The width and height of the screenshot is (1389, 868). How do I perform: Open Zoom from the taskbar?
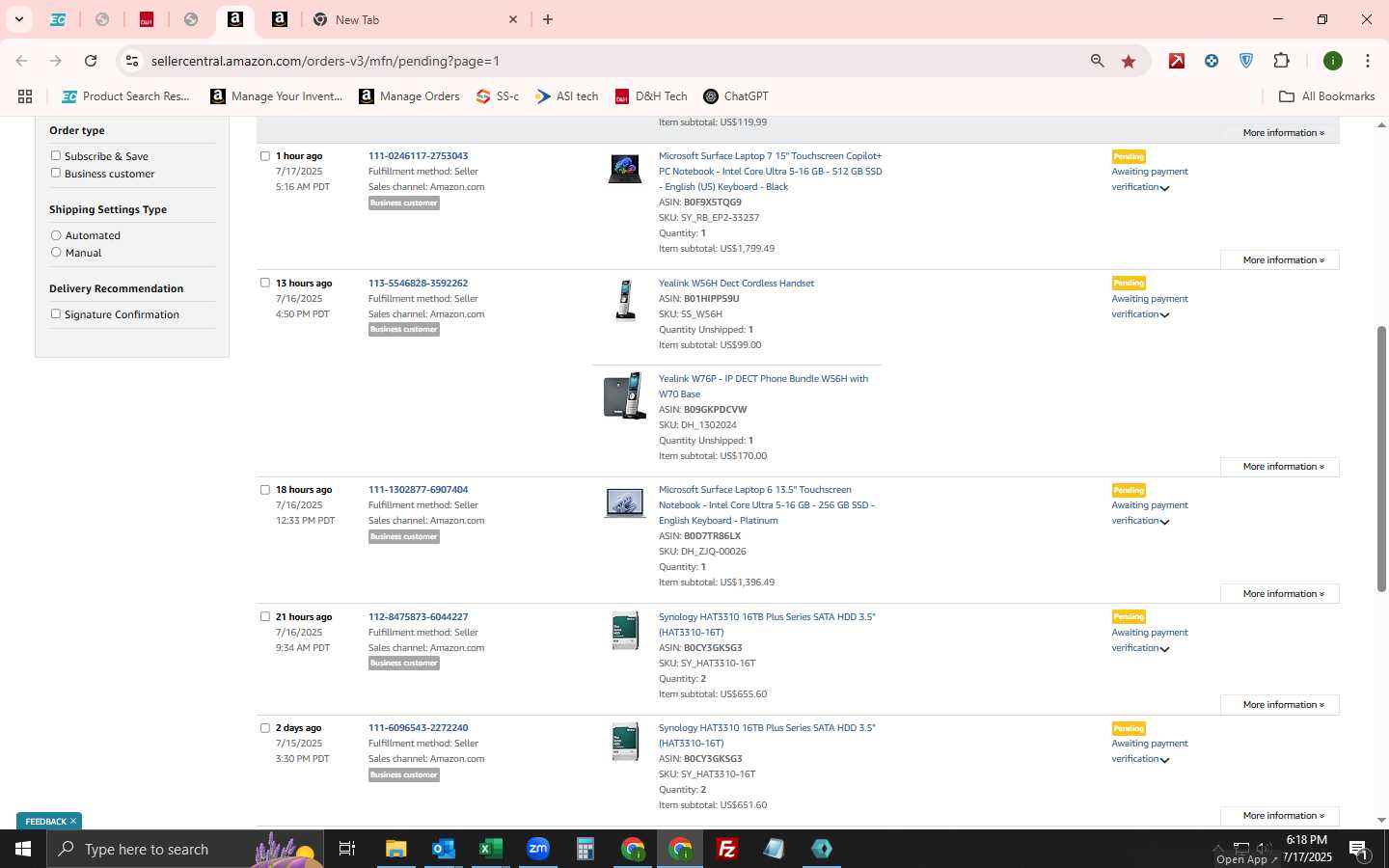[x=537, y=849]
